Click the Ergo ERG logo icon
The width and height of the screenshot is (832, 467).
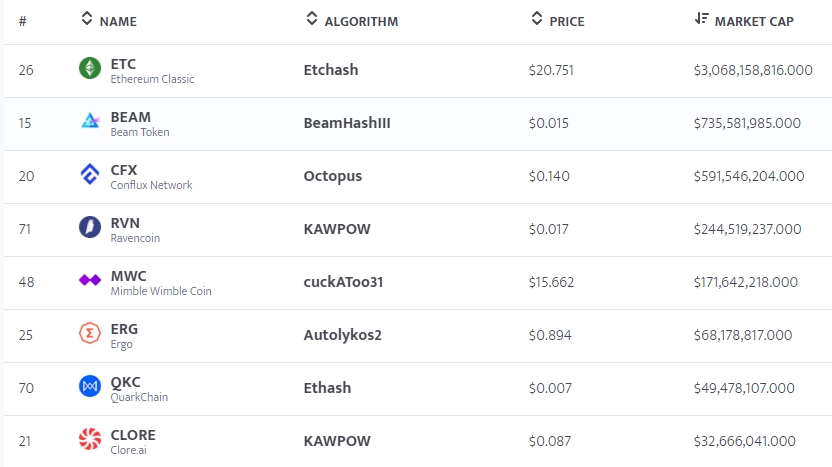[x=90, y=334]
